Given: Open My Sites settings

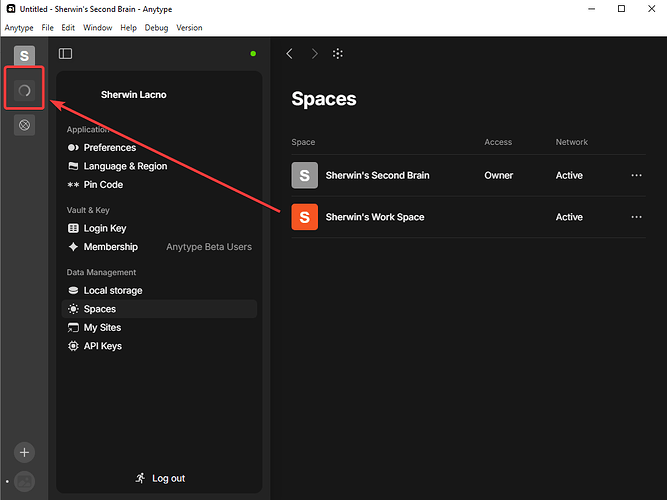Looking at the screenshot, I should pyautogui.click(x=159, y=328).
